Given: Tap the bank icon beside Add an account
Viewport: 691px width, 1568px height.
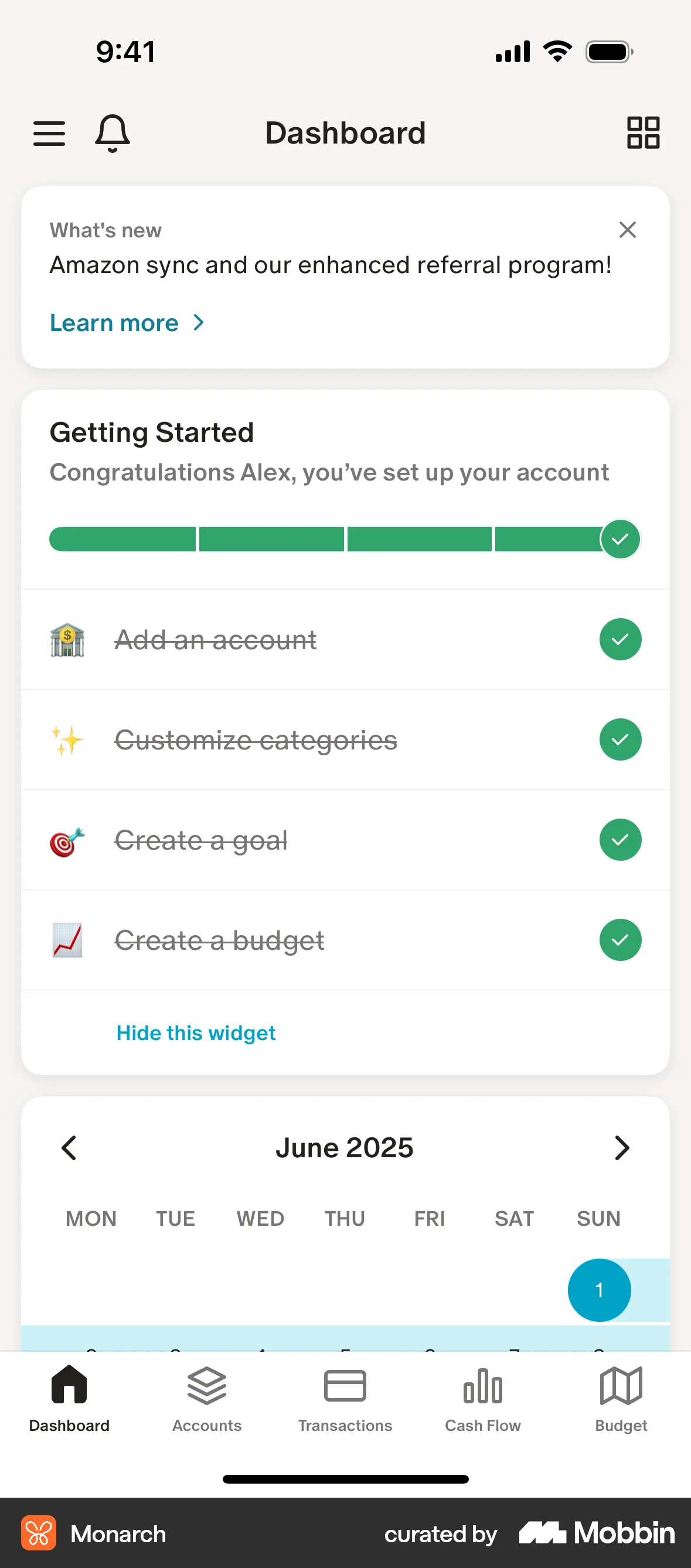Looking at the screenshot, I should [x=67, y=640].
